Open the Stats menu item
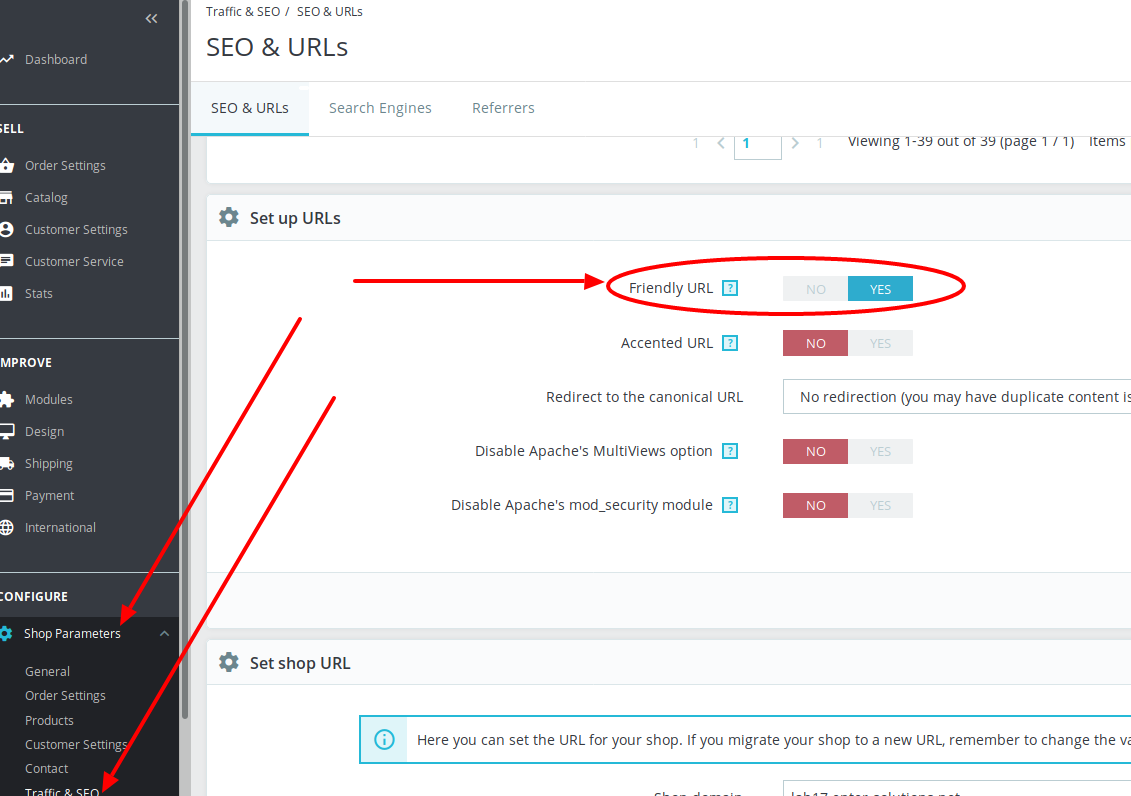 [39, 293]
